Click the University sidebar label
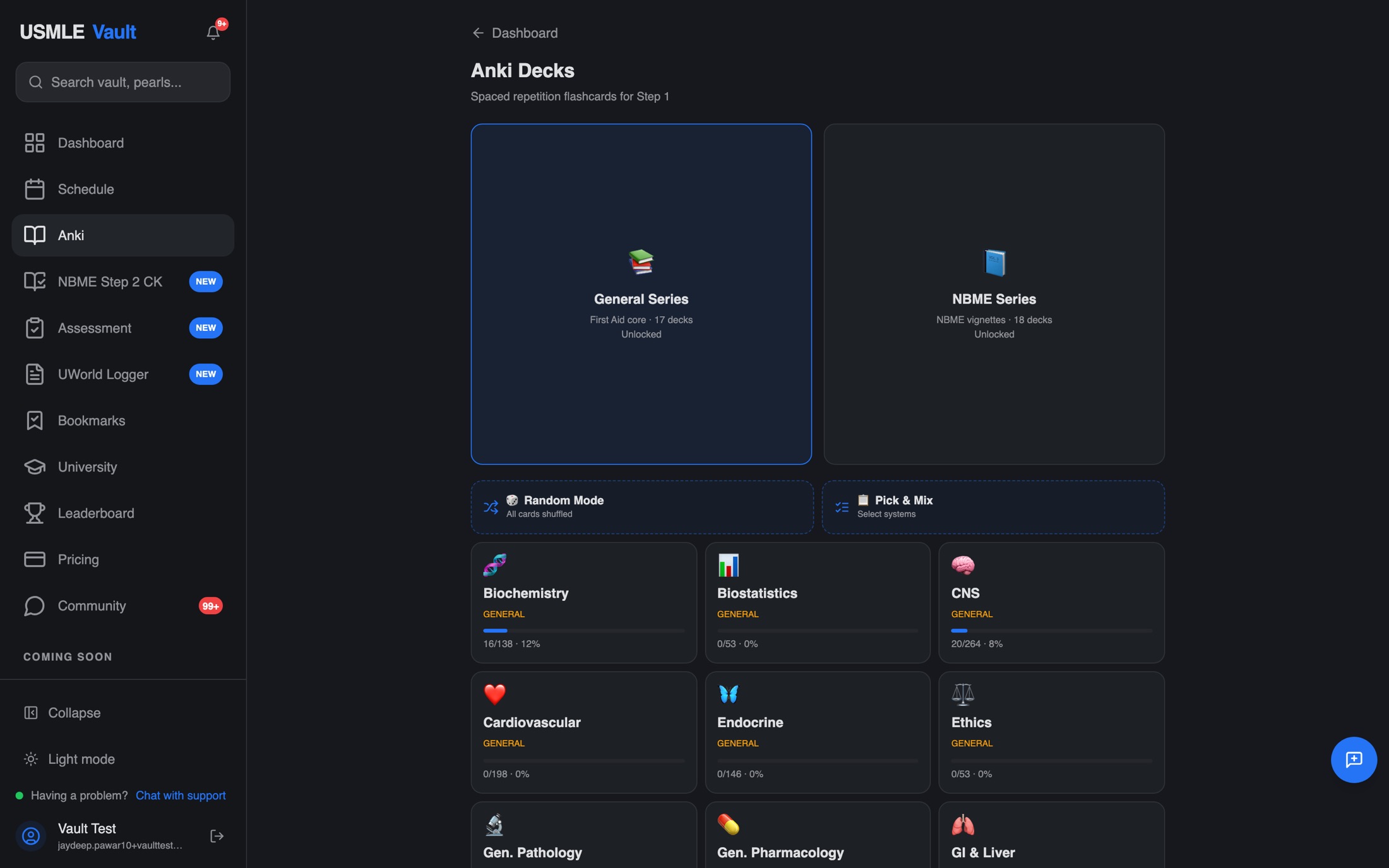 point(87,467)
